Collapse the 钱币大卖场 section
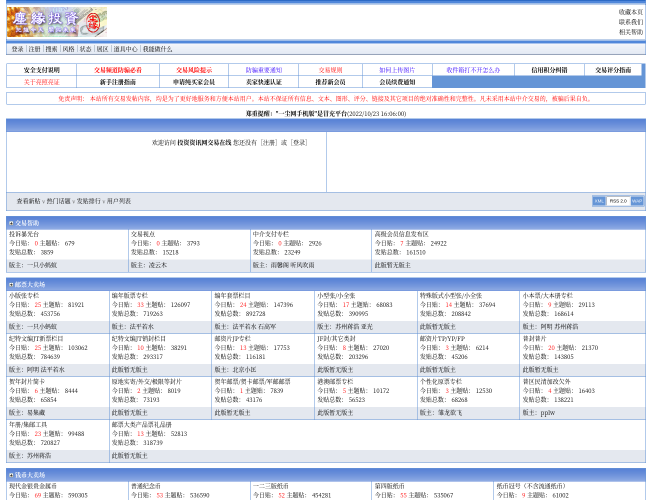The width and height of the screenshot is (650, 500). tap(11, 475)
